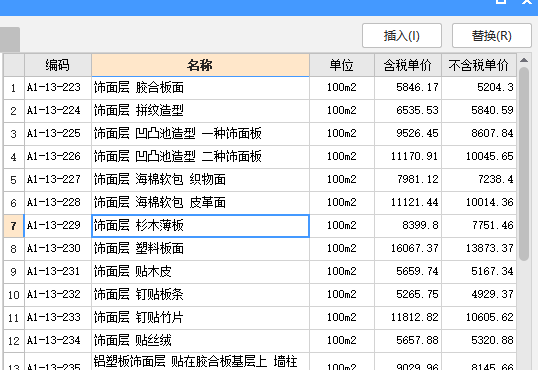Select 饰面层 拼纹造型 name cell

[x=200, y=111]
